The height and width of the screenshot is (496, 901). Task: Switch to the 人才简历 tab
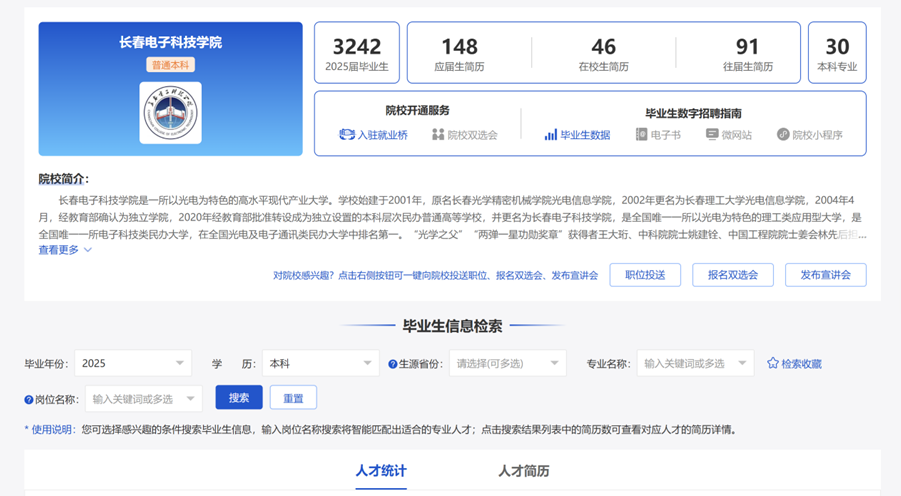click(523, 471)
